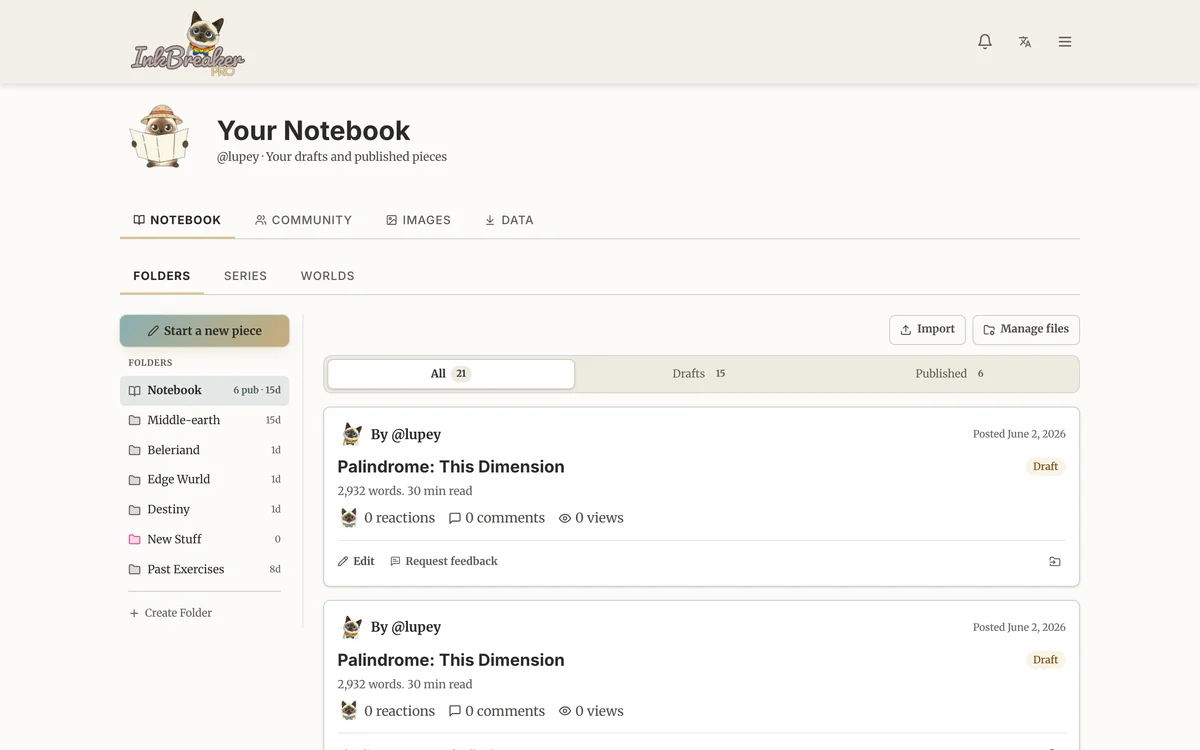Screen dimensions: 1200x750
Task: Filter by Drafts 15
Action: [699, 374]
